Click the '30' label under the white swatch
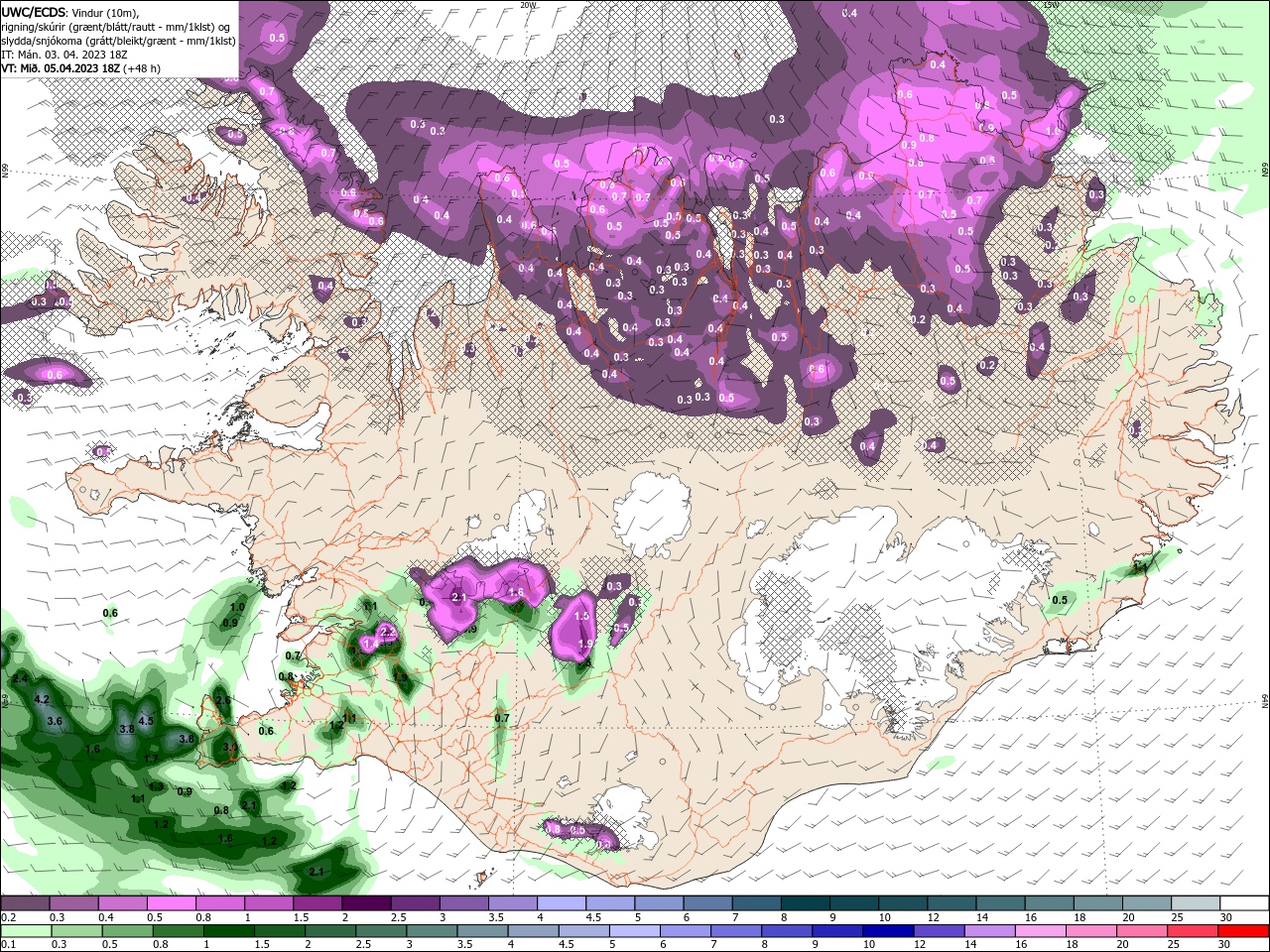The height and width of the screenshot is (952, 1270). pos(1226,917)
